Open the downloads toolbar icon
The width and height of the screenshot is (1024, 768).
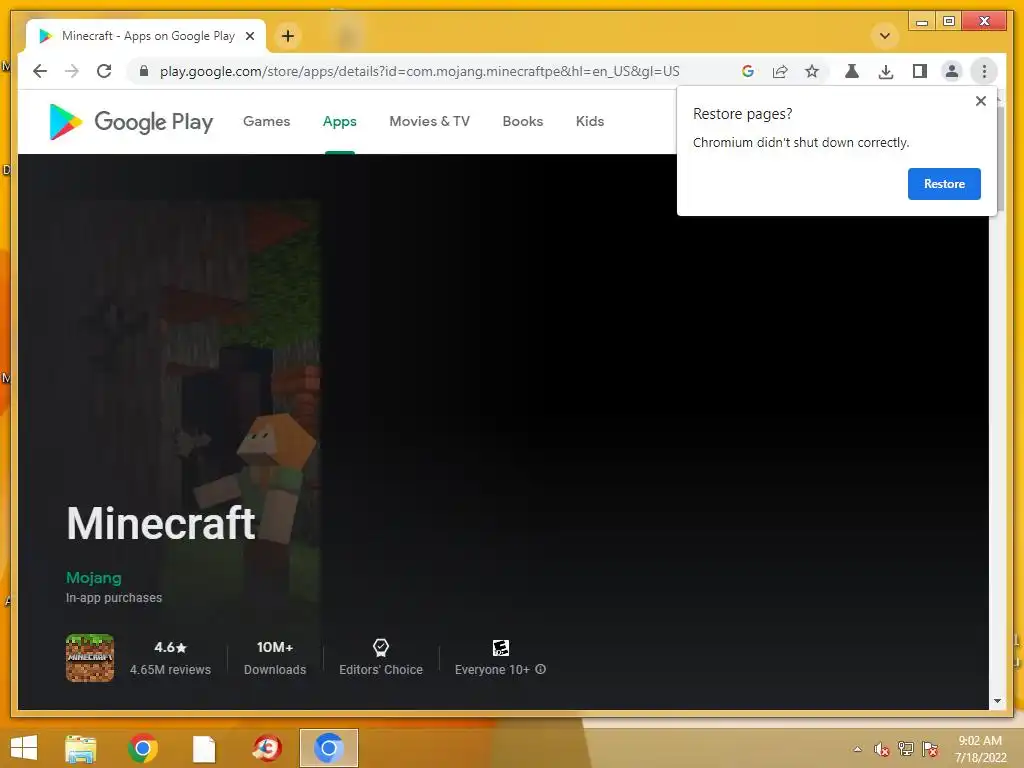pyautogui.click(x=886, y=71)
